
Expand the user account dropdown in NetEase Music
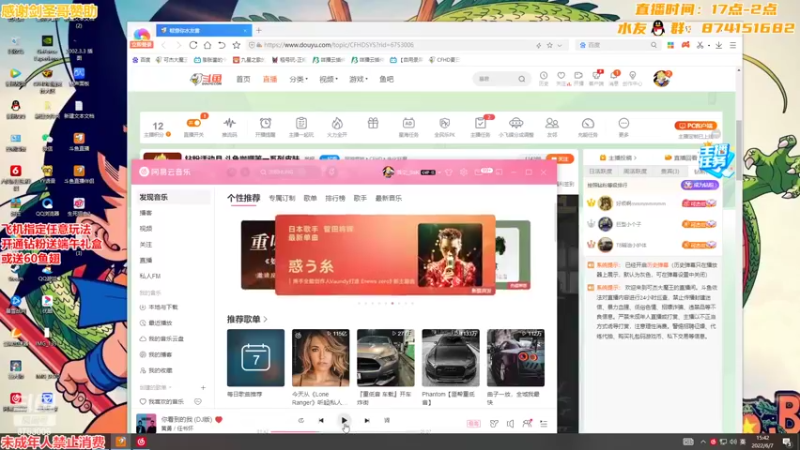coord(439,172)
